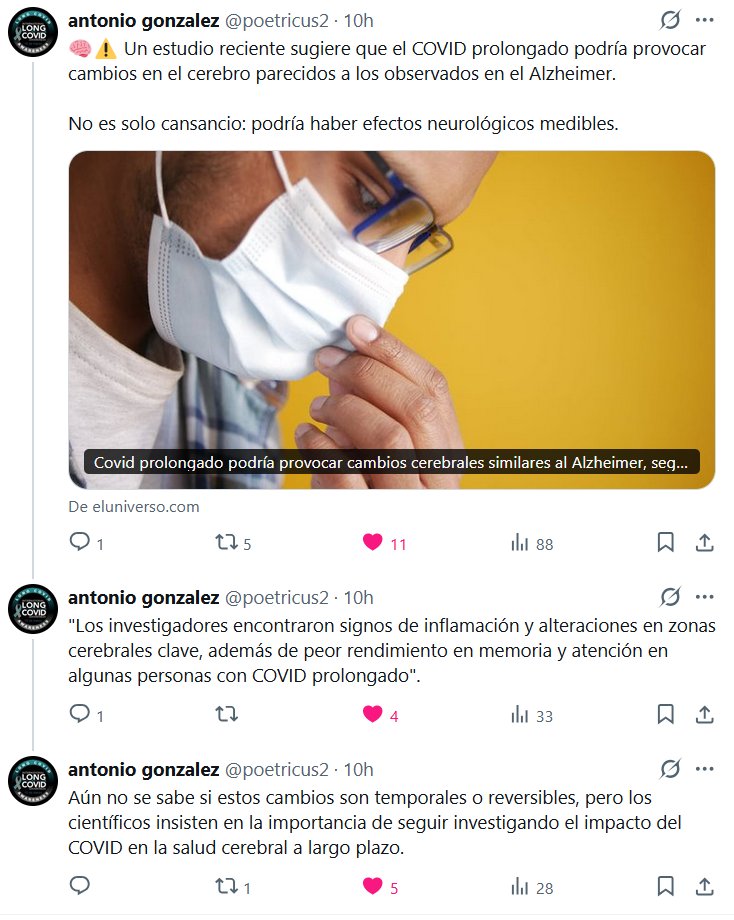Image resolution: width=734 pixels, height=920 pixels.
Task: Open antonio gonzalez profile name on first tweet
Action: [x=144, y=21]
